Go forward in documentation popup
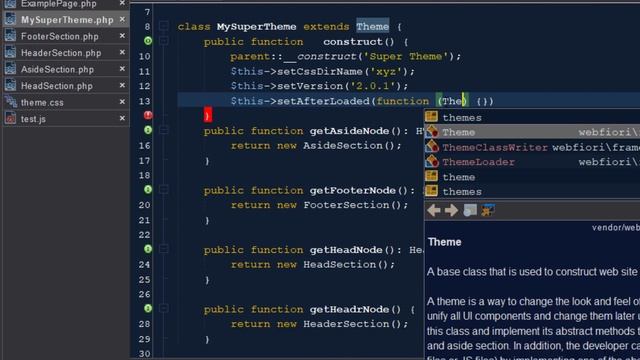The height and width of the screenshot is (360, 640). (x=451, y=211)
